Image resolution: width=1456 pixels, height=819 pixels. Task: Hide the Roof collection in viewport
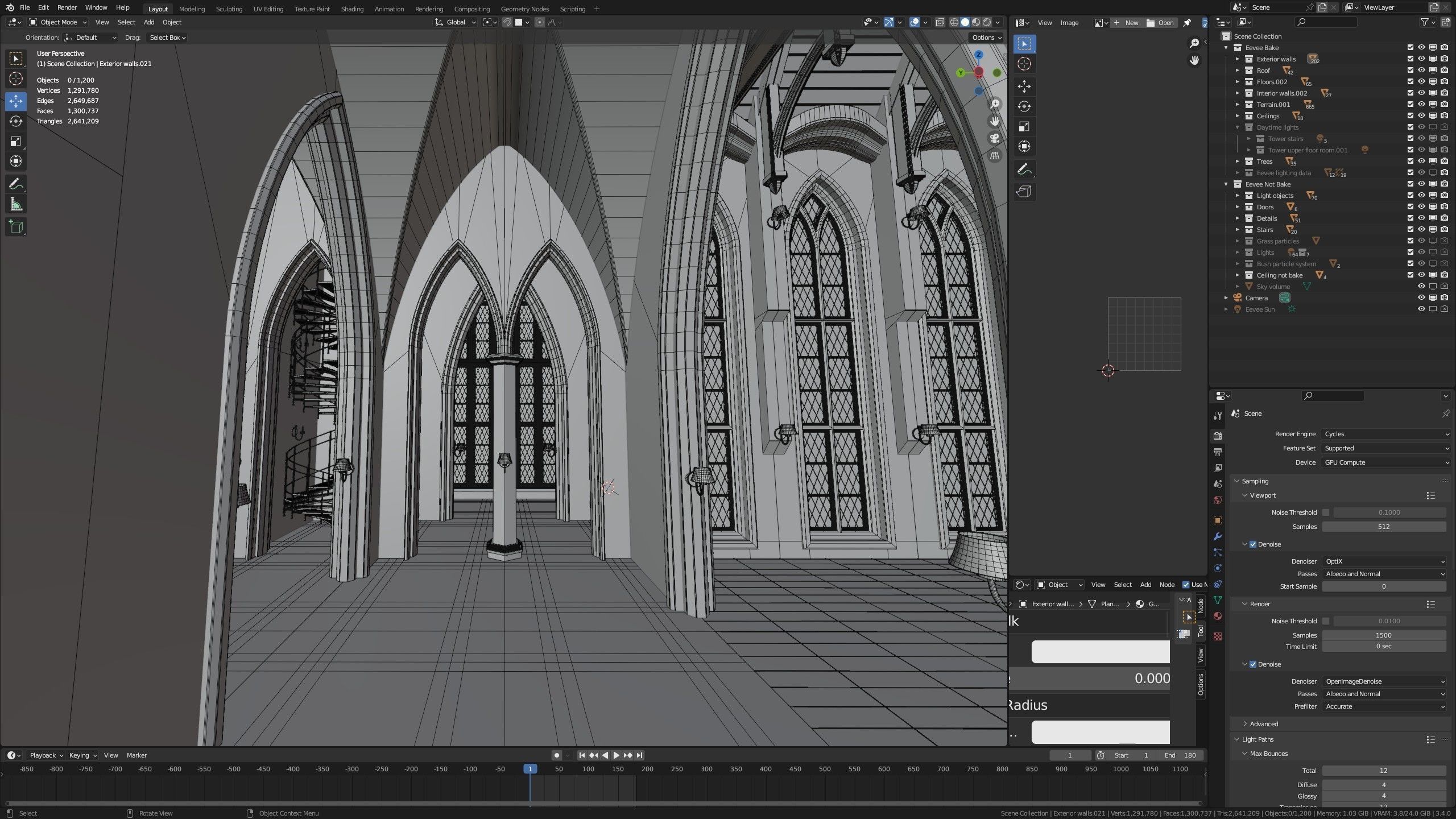(x=1421, y=71)
